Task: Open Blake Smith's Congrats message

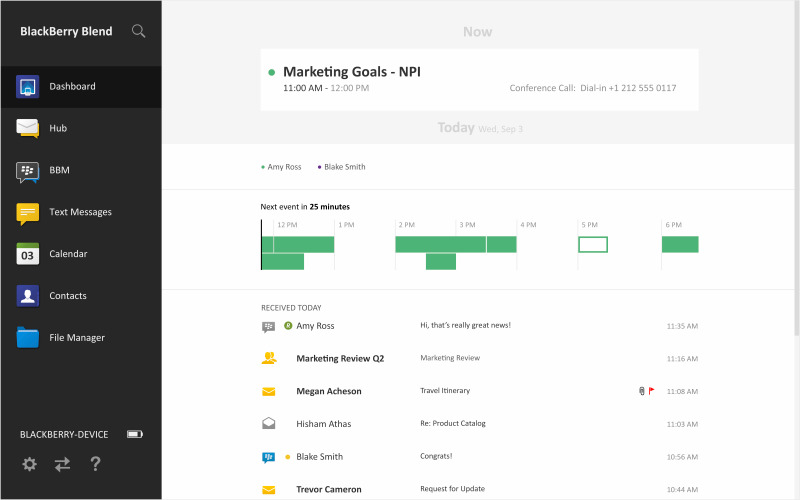Action: [x=480, y=456]
